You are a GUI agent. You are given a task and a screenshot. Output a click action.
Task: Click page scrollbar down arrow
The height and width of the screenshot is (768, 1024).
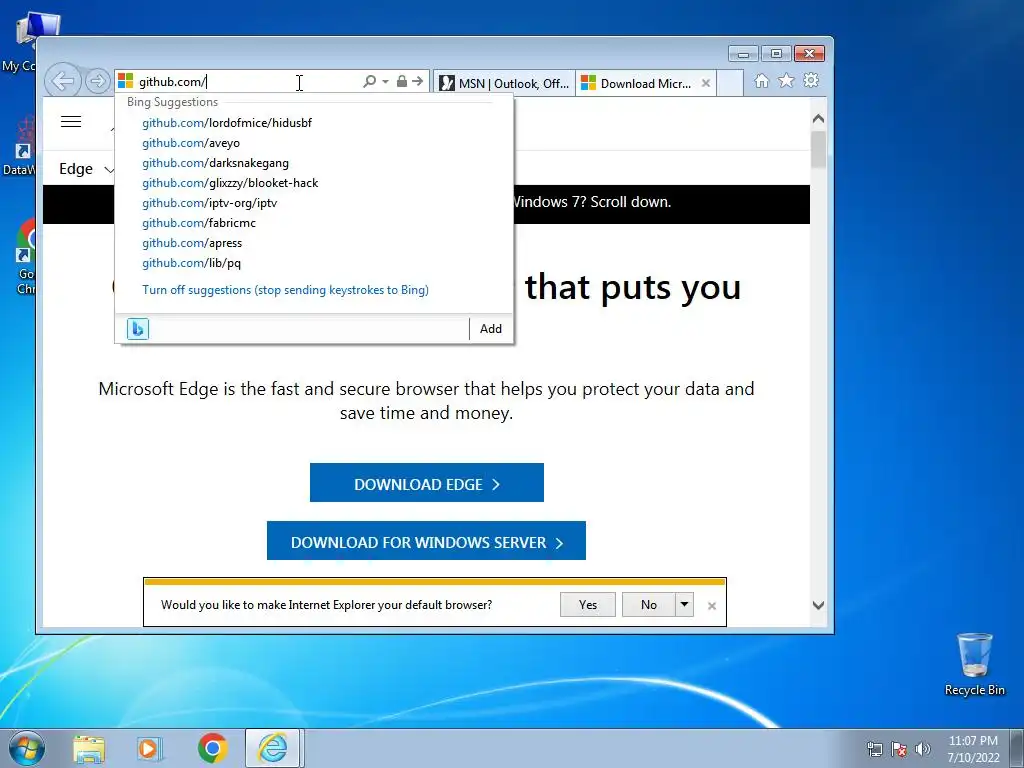(x=818, y=605)
